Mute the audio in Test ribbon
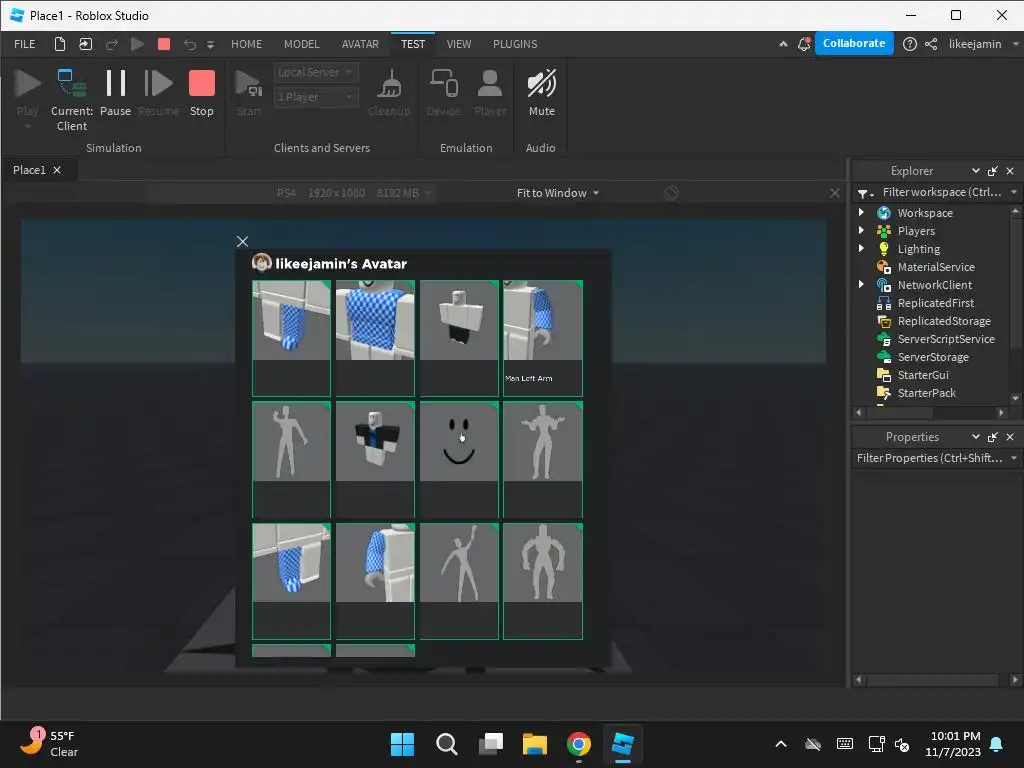The image size is (1024, 768). click(541, 93)
